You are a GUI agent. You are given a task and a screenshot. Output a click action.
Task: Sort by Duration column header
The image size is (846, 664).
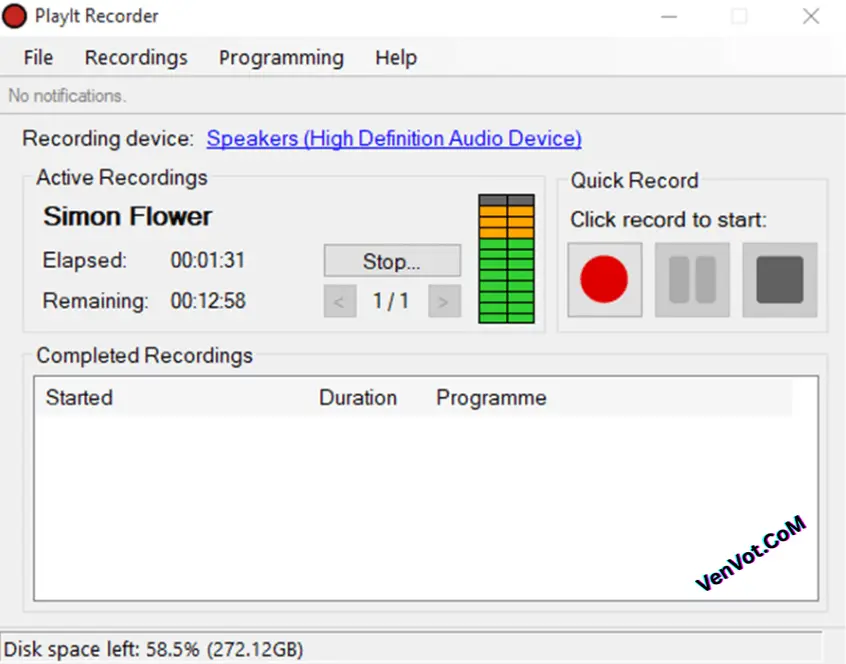[358, 398]
